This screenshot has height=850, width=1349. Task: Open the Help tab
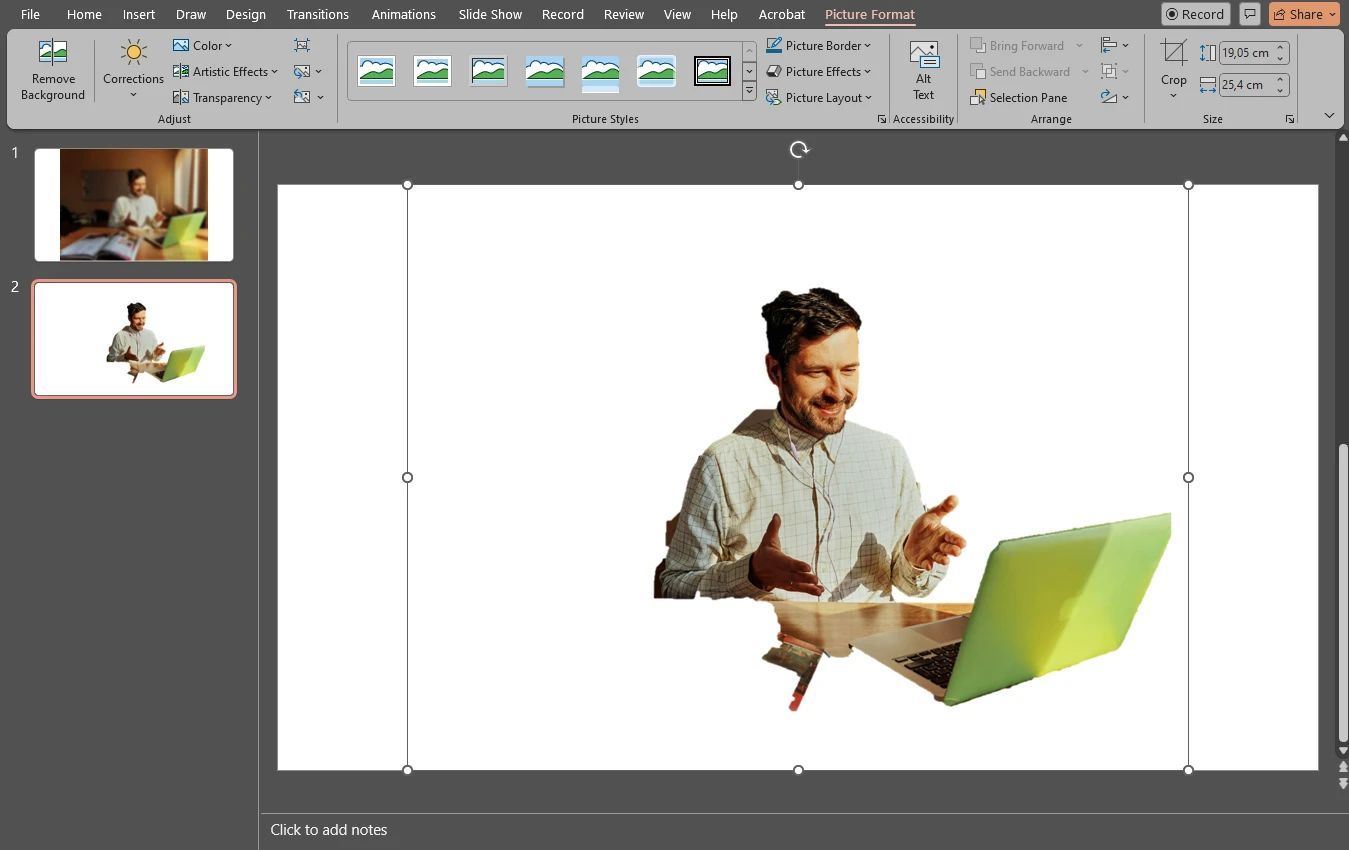point(724,14)
